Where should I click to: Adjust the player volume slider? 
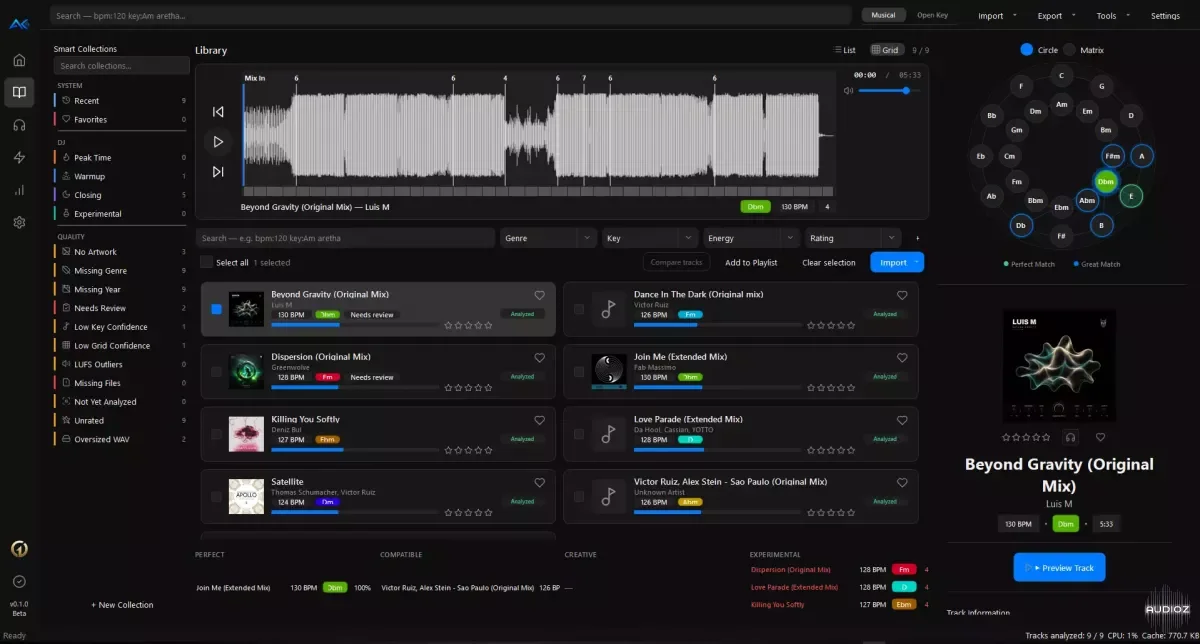pyautogui.click(x=889, y=90)
